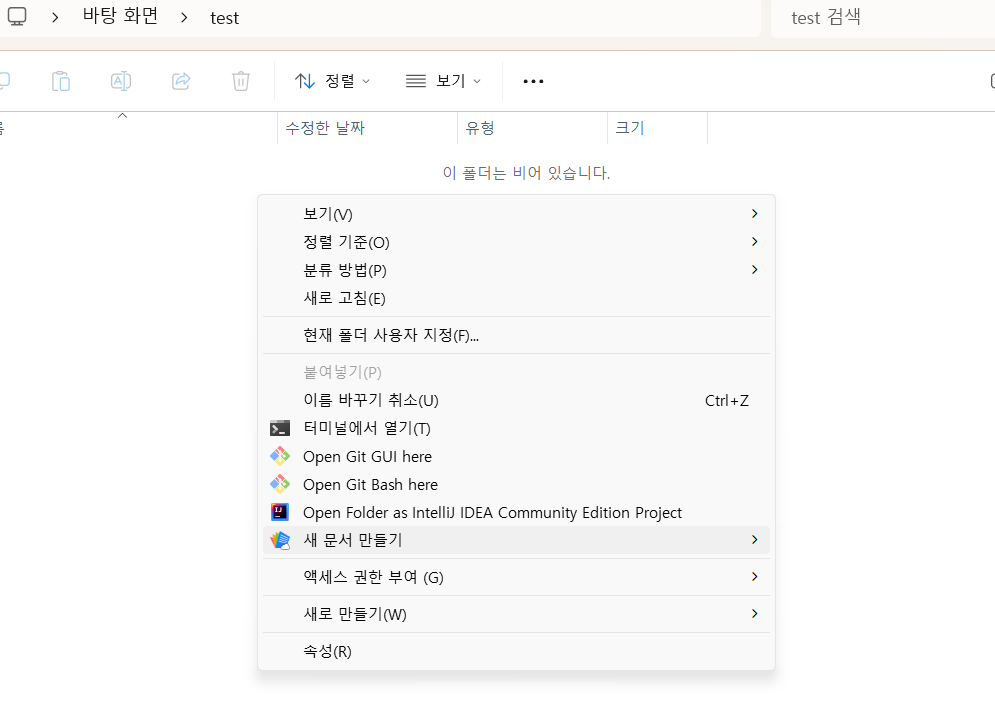Click the IntelliJ IDEA icon in menu
Screen dimensions: 995x707
tap(280, 512)
